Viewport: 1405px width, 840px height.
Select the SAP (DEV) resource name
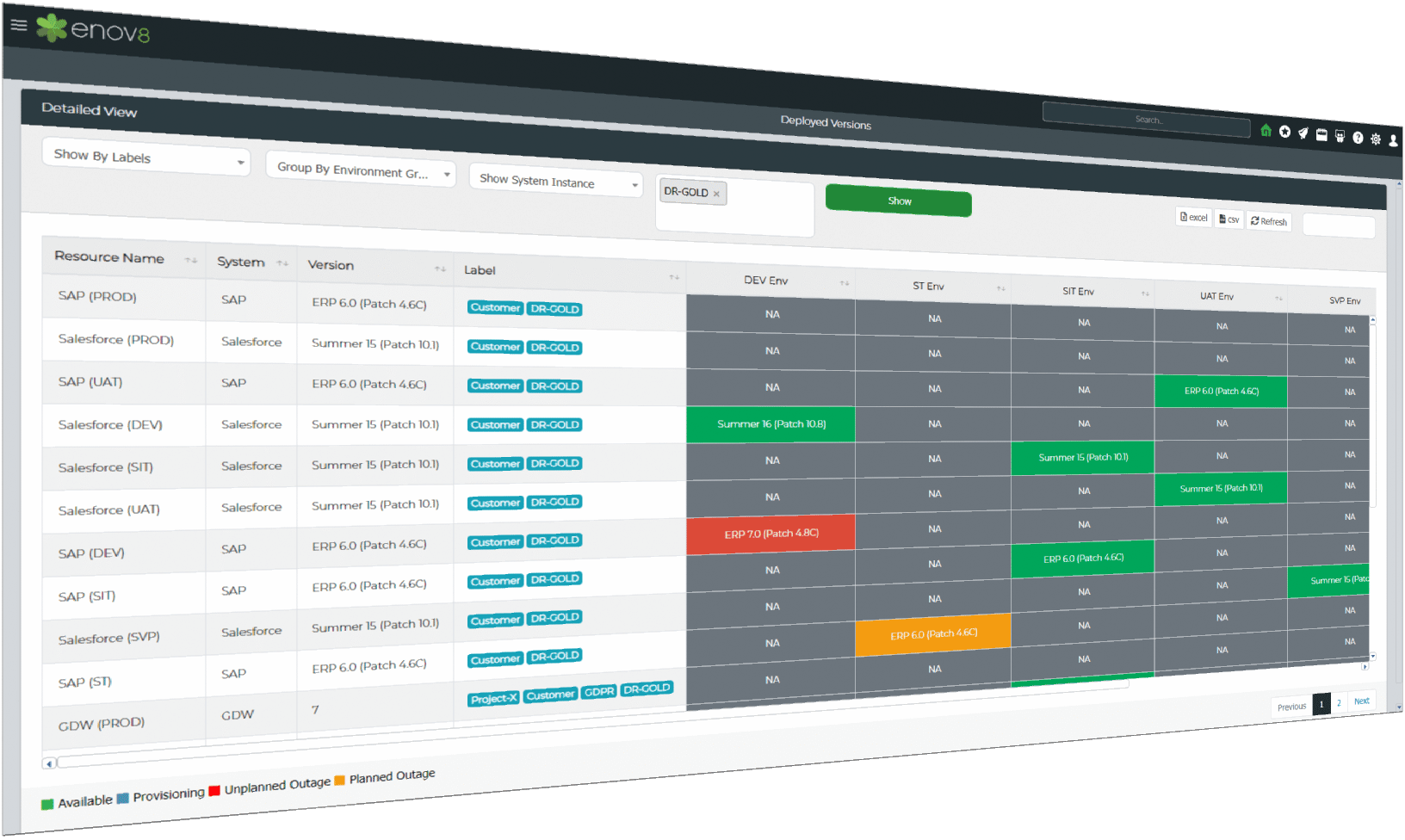coord(91,553)
